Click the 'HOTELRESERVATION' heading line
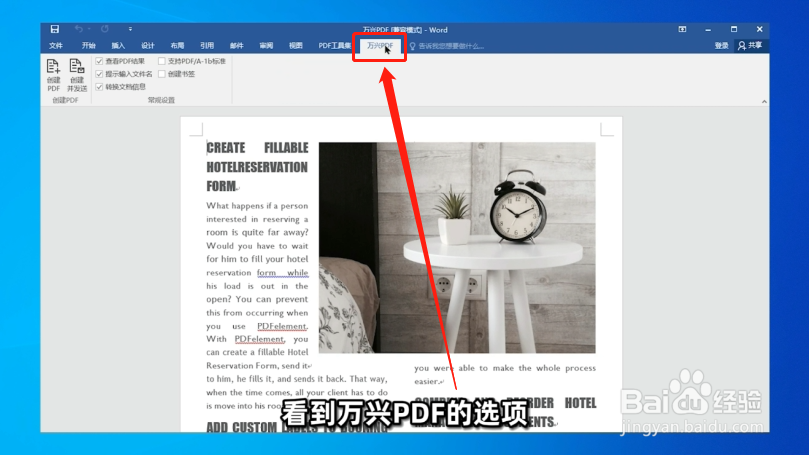The height and width of the screenshot is (455, 809). [257, 167]
